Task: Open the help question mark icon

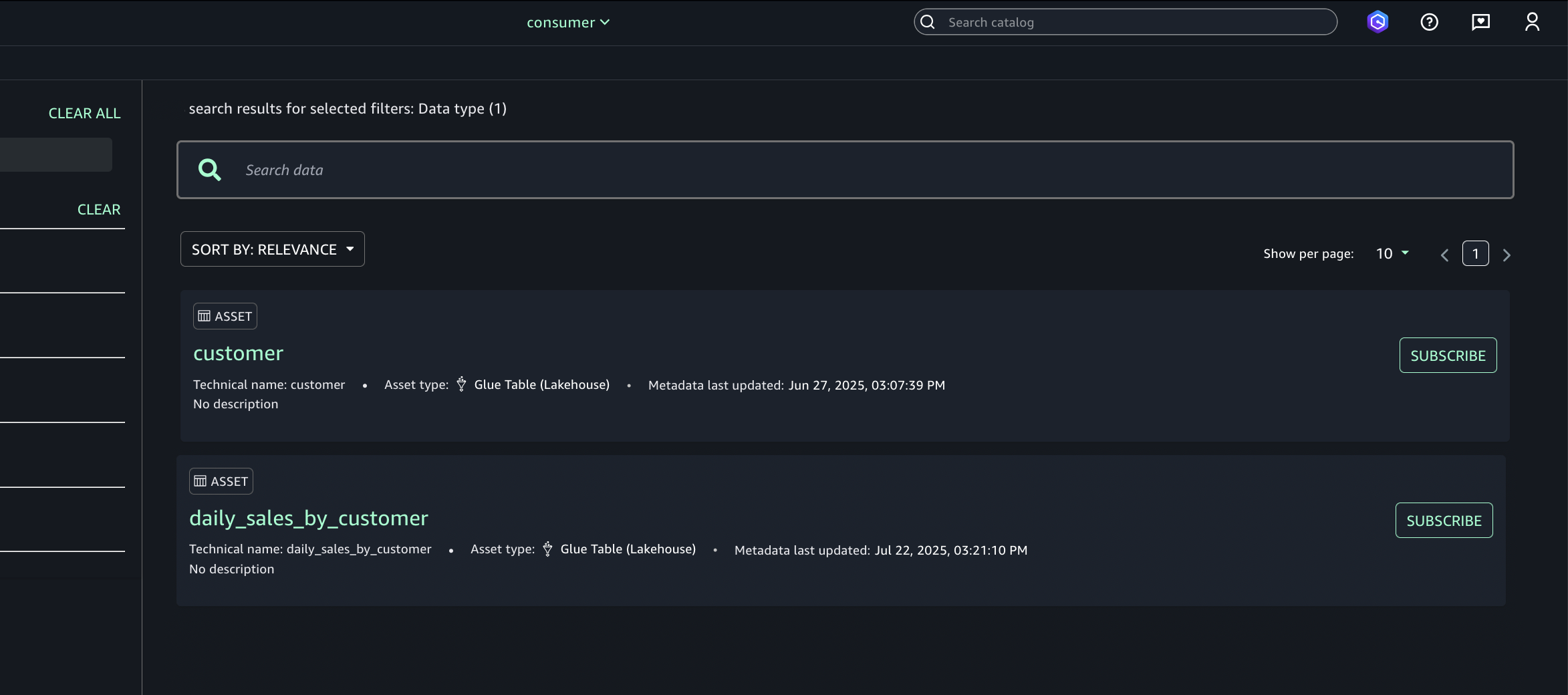Action: pyautogui.click(x=1429, y=22)
